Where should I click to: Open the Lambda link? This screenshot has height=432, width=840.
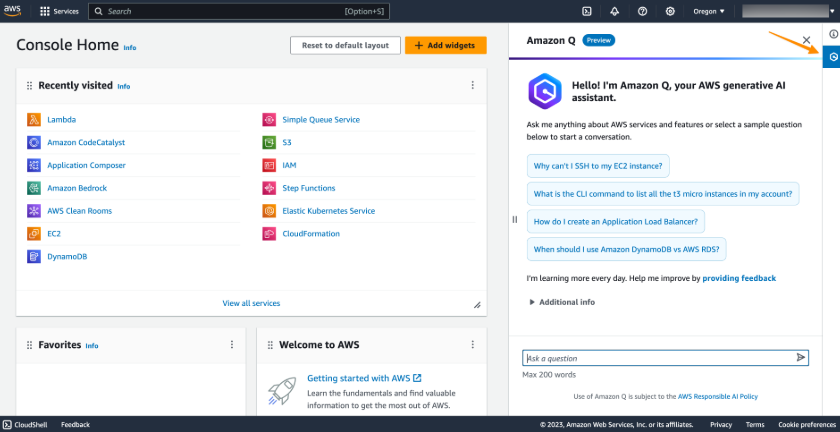coord(62,120)
